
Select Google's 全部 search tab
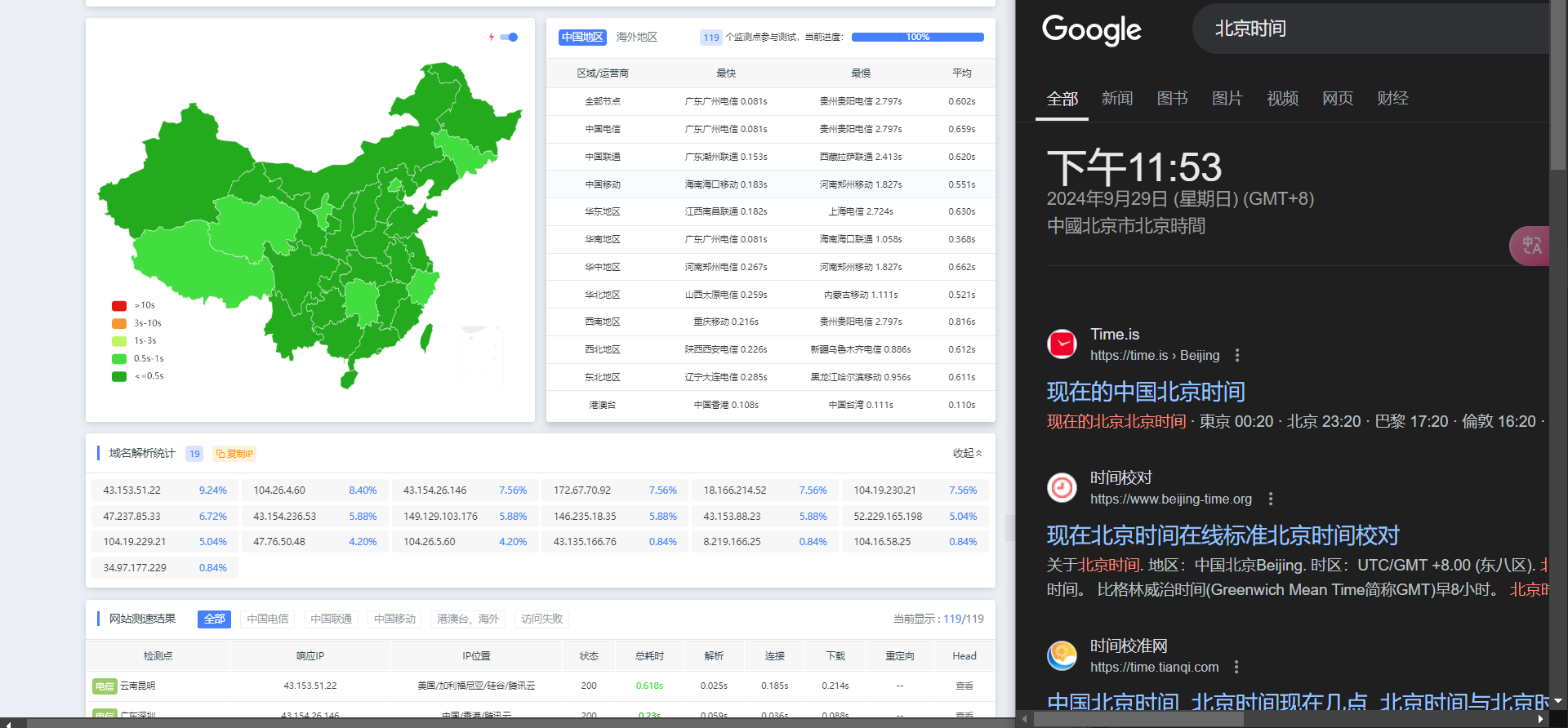(x=1062, y=99)
